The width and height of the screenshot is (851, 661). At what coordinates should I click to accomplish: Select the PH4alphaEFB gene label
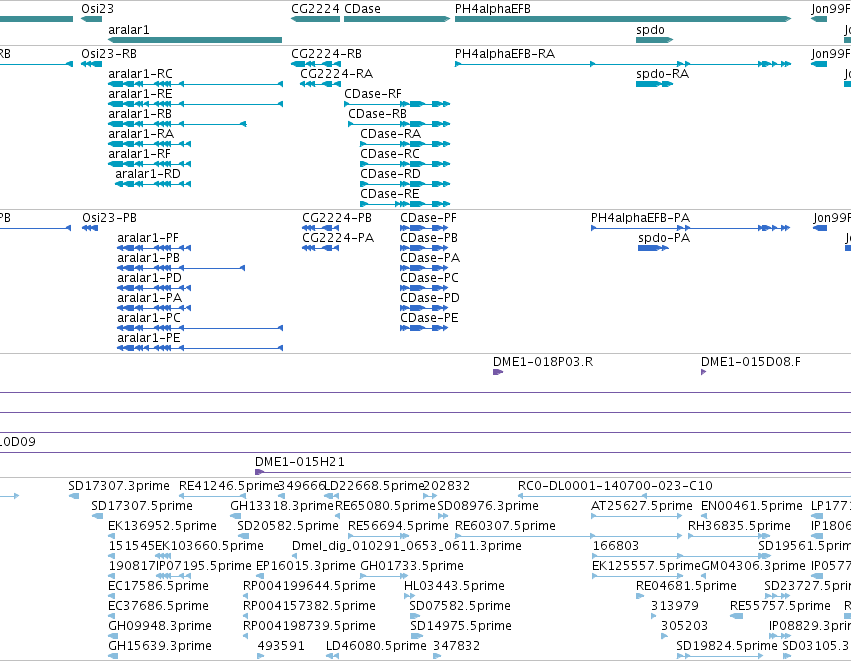[x=492, y=9]
